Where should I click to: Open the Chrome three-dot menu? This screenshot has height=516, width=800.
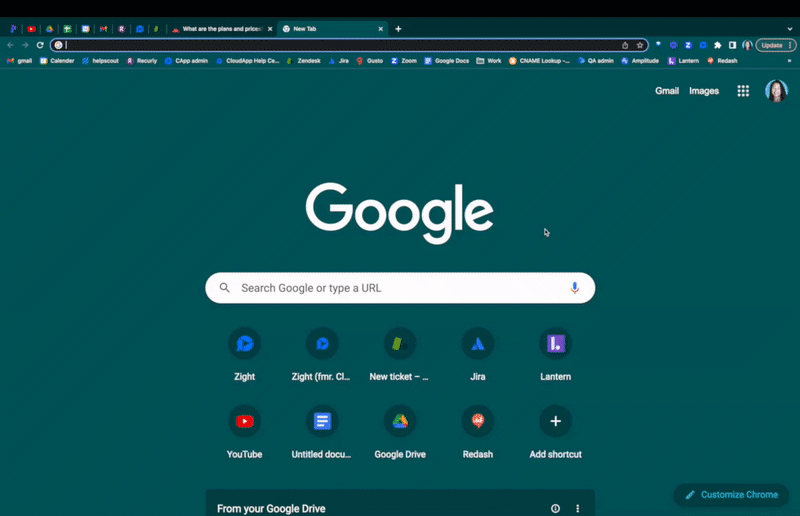click(790, 45)
